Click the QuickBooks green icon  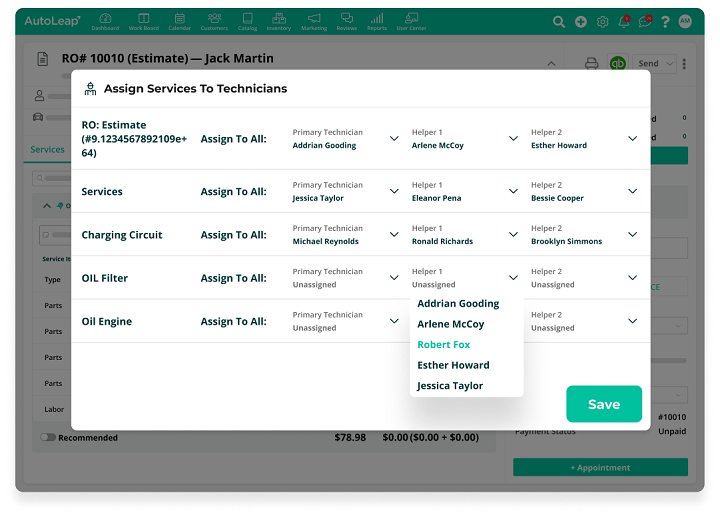[618, 63]
